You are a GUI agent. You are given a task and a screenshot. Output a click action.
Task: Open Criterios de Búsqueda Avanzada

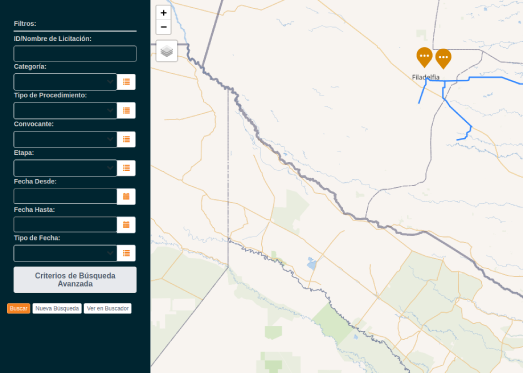[x=75, y=280]
